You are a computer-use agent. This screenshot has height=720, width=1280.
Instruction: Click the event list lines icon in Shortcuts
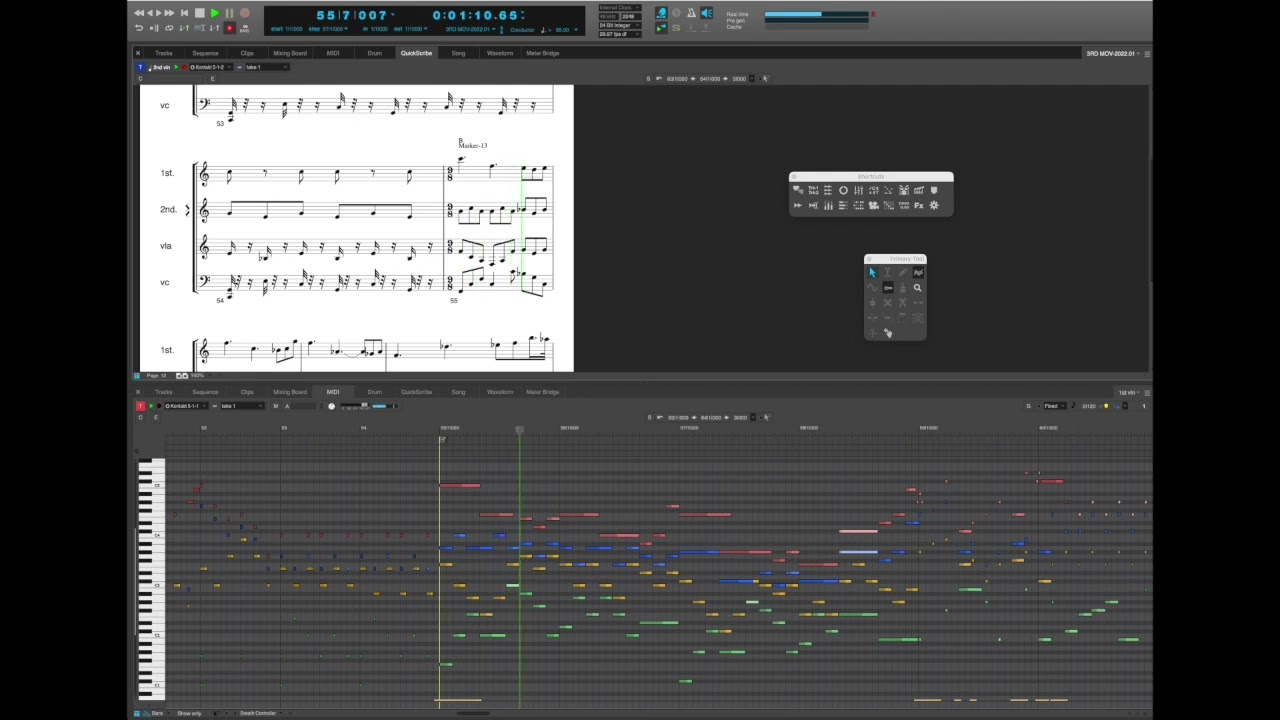click(843, 205)
